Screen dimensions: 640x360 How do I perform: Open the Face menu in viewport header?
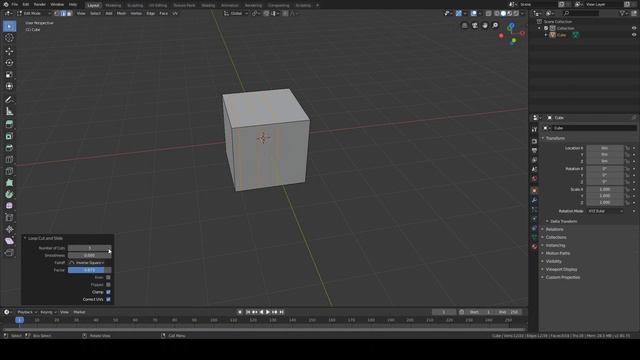click(x=163, y=13)
